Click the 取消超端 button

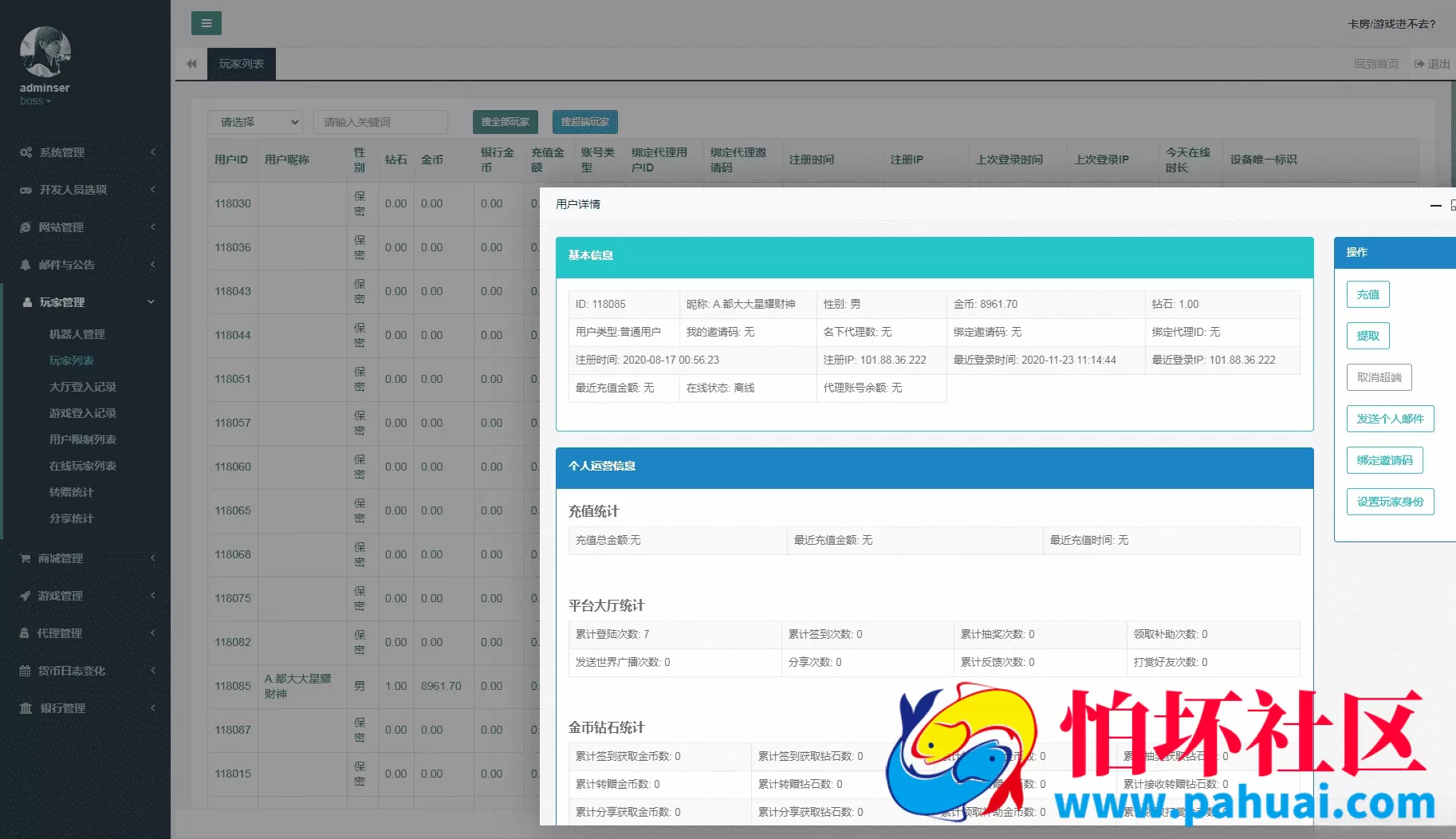coord(1379,377)
